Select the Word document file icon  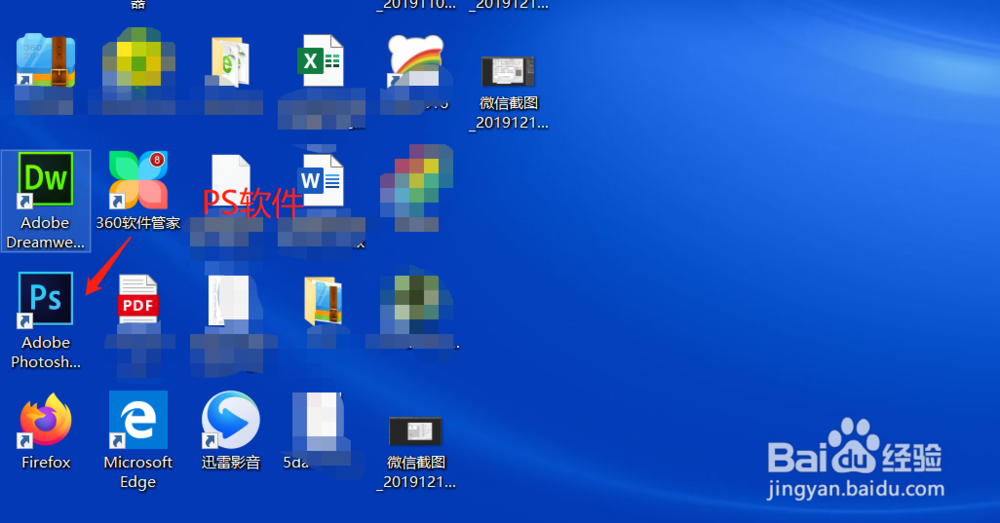tap(322, 180)
